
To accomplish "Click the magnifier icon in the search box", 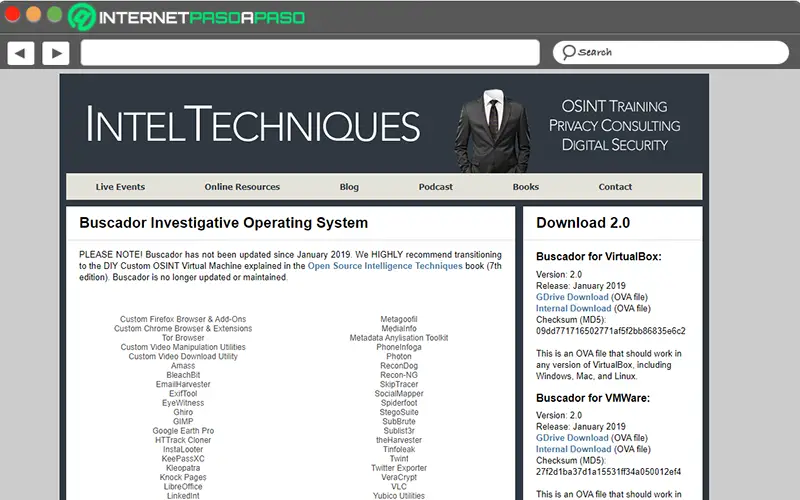I will tap(568, 52).
